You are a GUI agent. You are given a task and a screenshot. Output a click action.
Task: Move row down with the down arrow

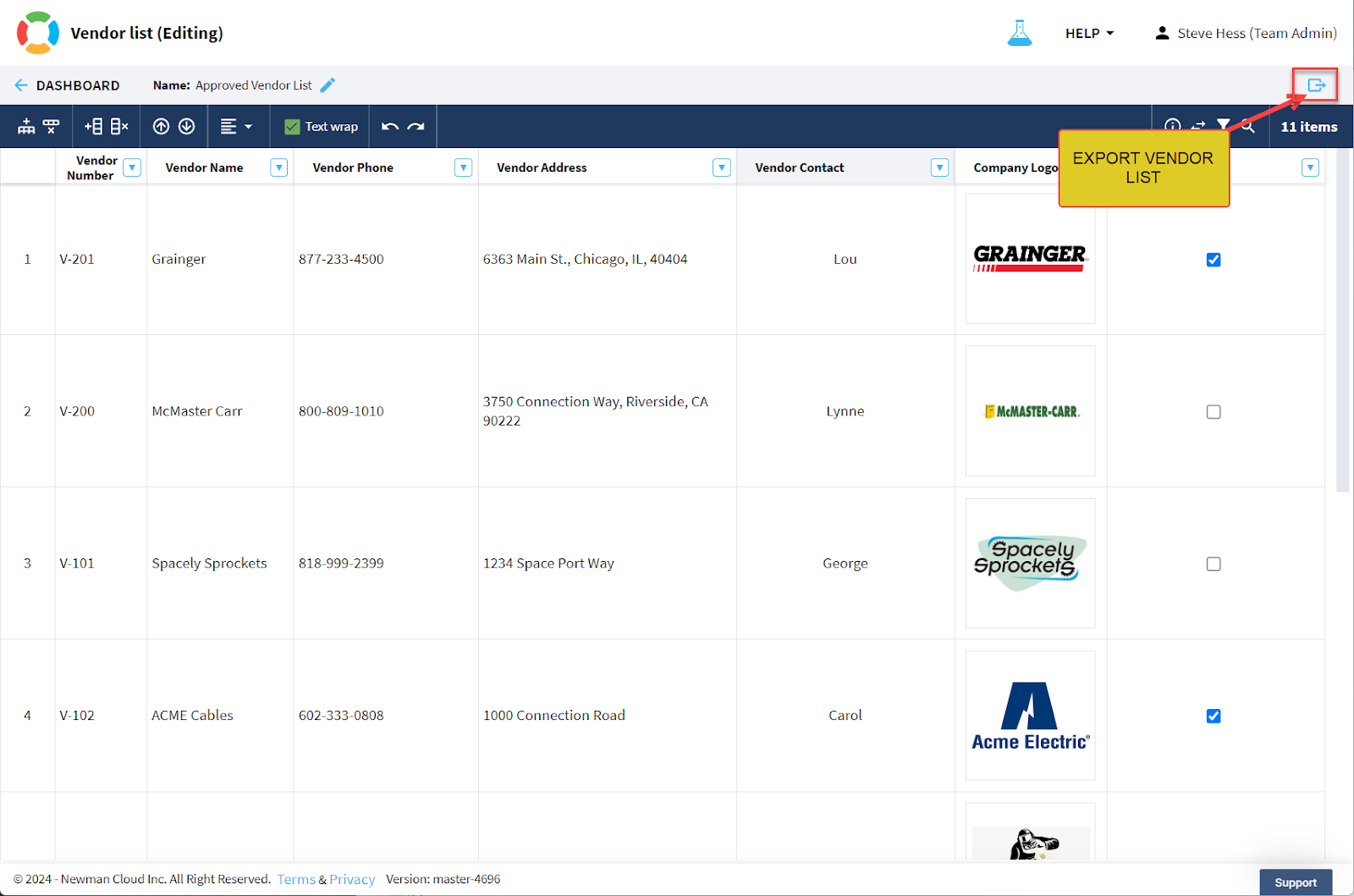pos(187,126)
